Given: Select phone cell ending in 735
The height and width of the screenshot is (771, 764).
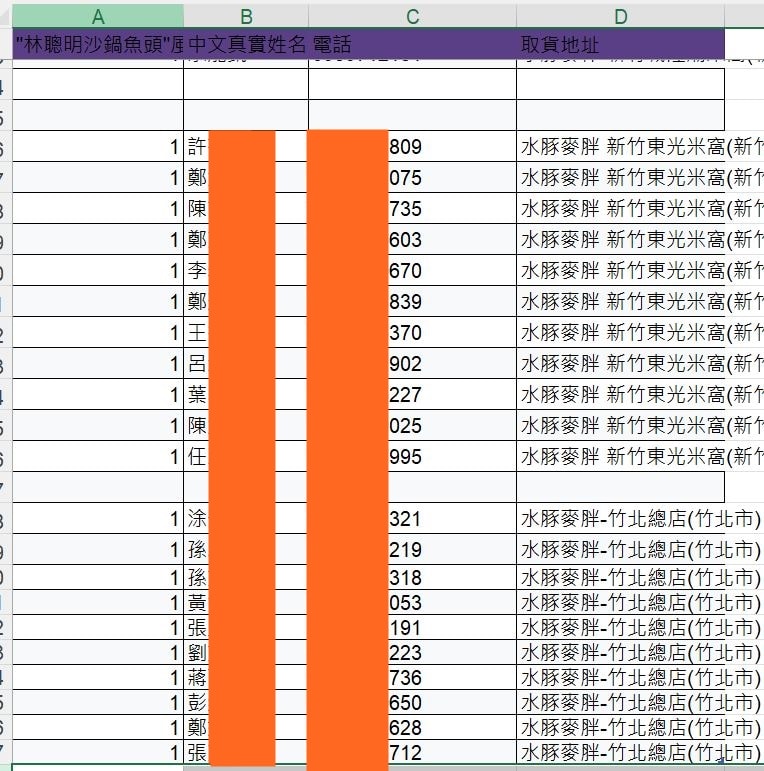Looking at the screenshot, I should [x=412, y=208].
